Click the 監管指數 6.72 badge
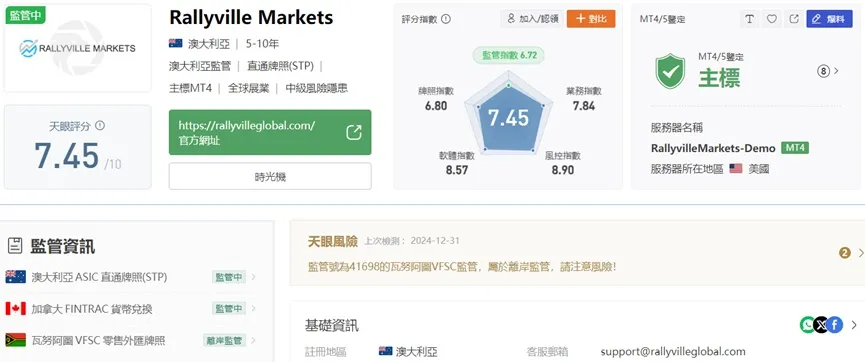Screen dimensions: 865x362 (x=509, y=55)
